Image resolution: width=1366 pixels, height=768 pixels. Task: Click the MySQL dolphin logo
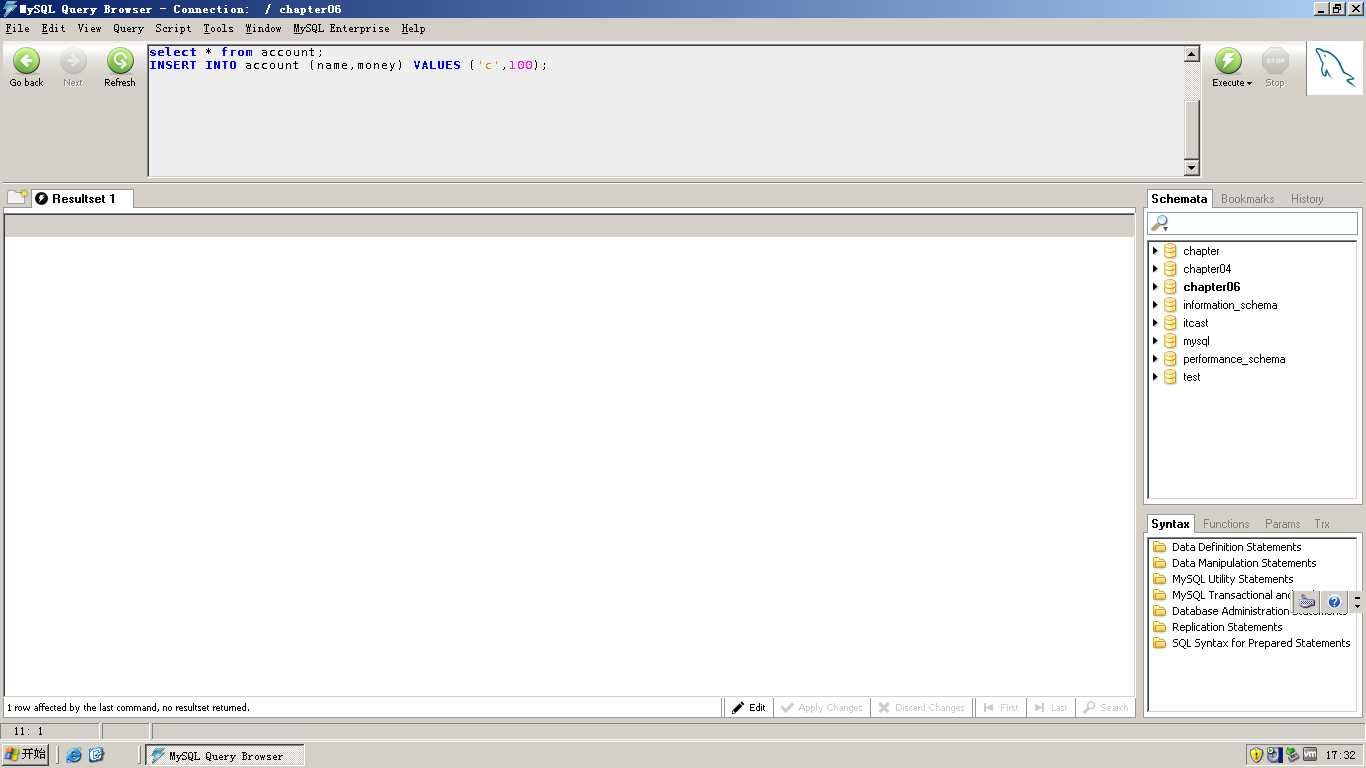1334,68
